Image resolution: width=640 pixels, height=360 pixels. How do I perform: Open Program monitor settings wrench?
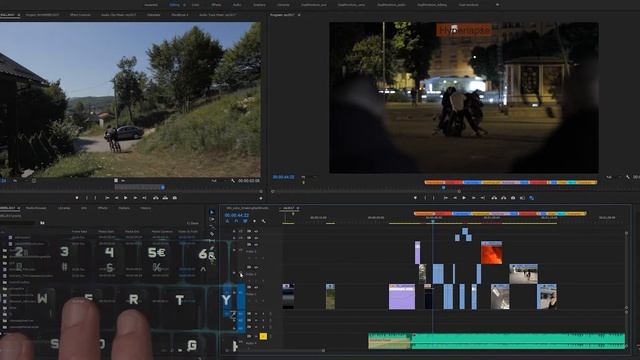[628, 177]
